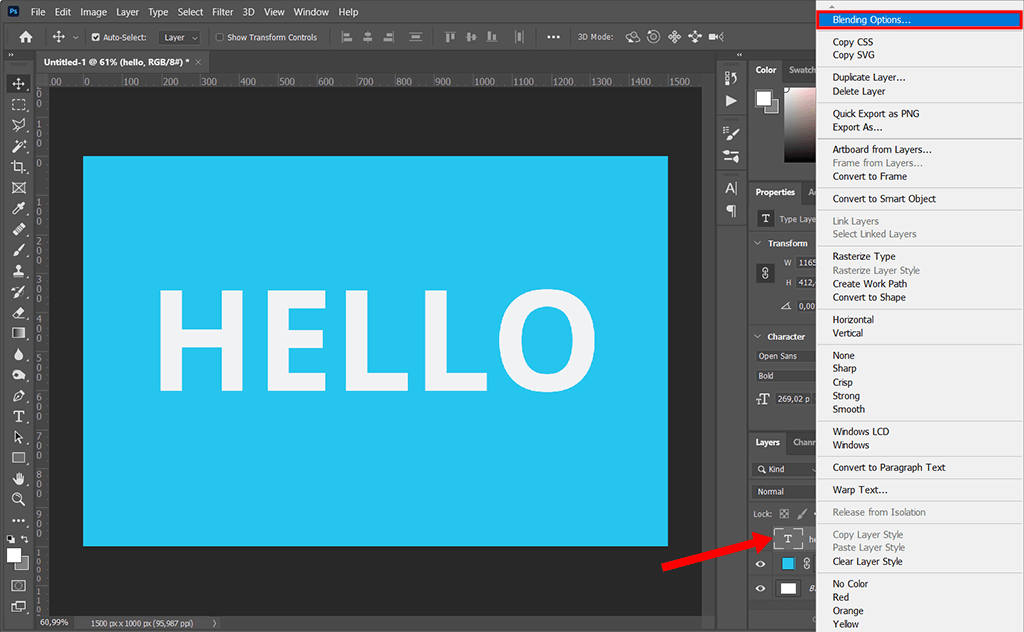Choose Quick Export as PNG

876,114
